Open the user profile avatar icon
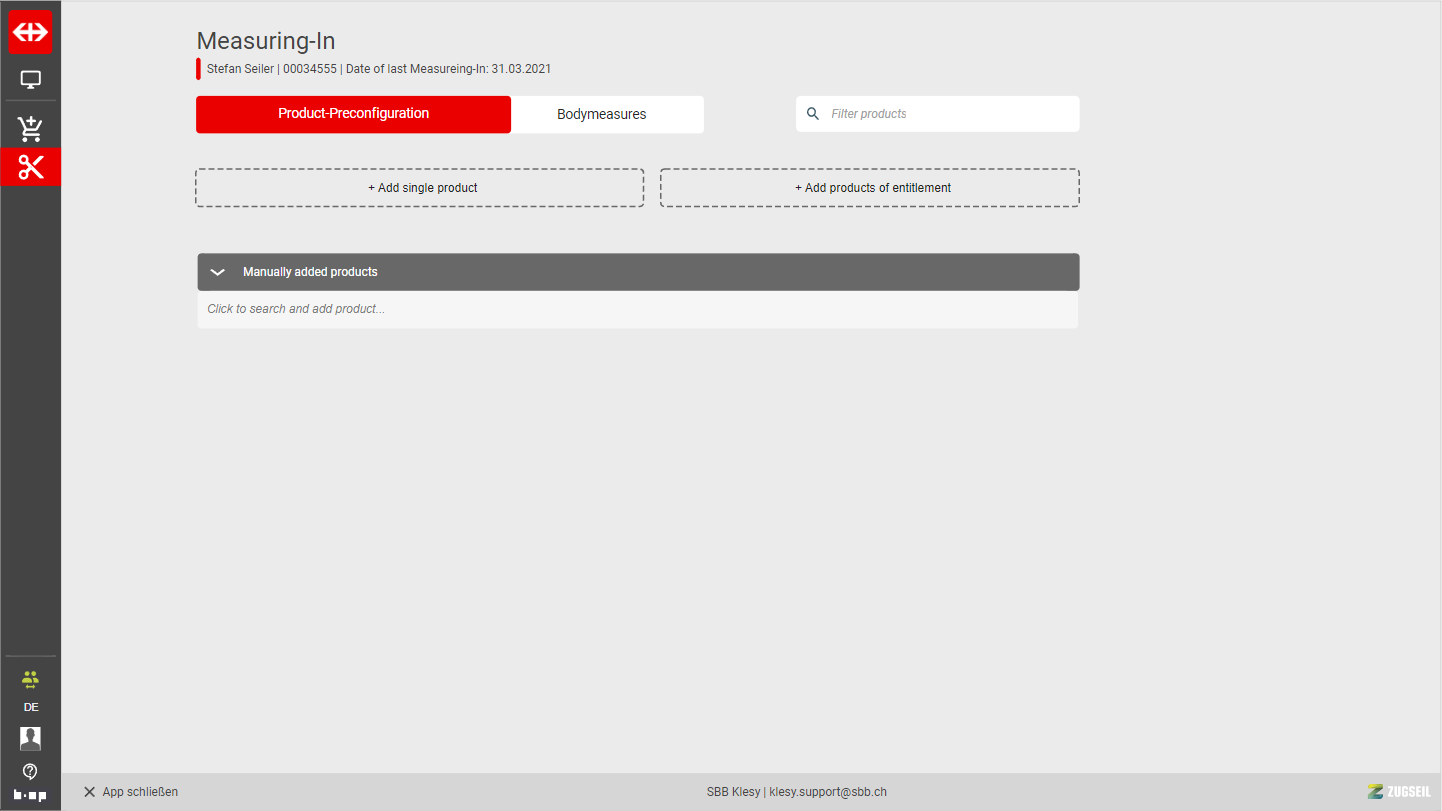1442x811 pixels. click(x=30, y=738)
